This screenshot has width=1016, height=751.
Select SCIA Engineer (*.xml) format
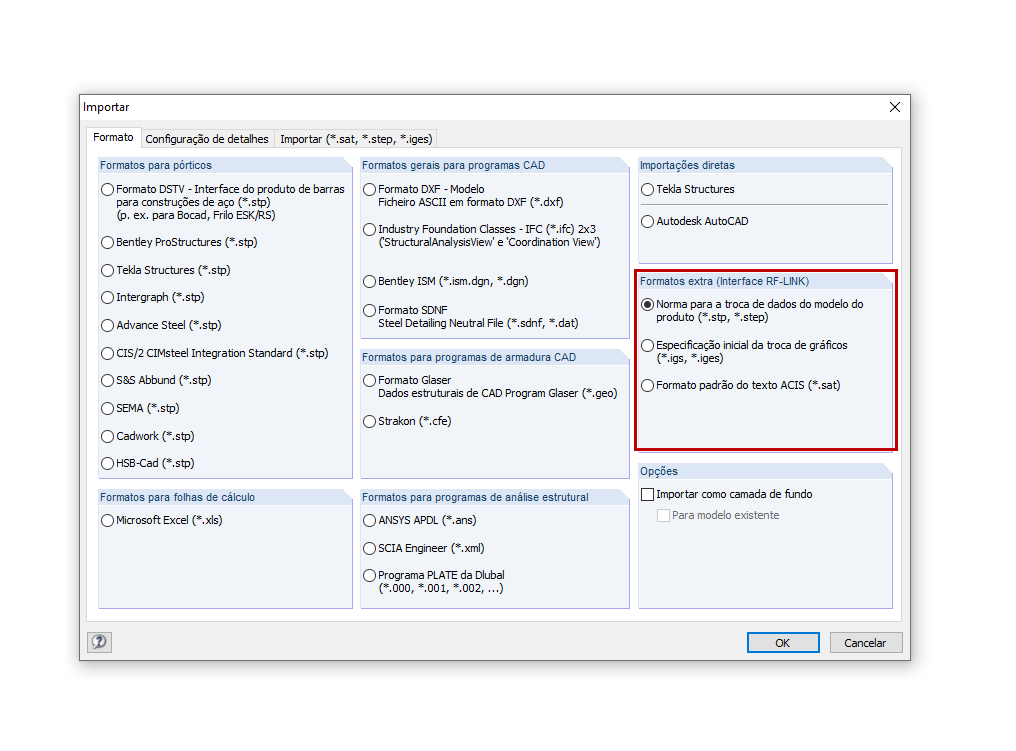[x=368, y=548]
